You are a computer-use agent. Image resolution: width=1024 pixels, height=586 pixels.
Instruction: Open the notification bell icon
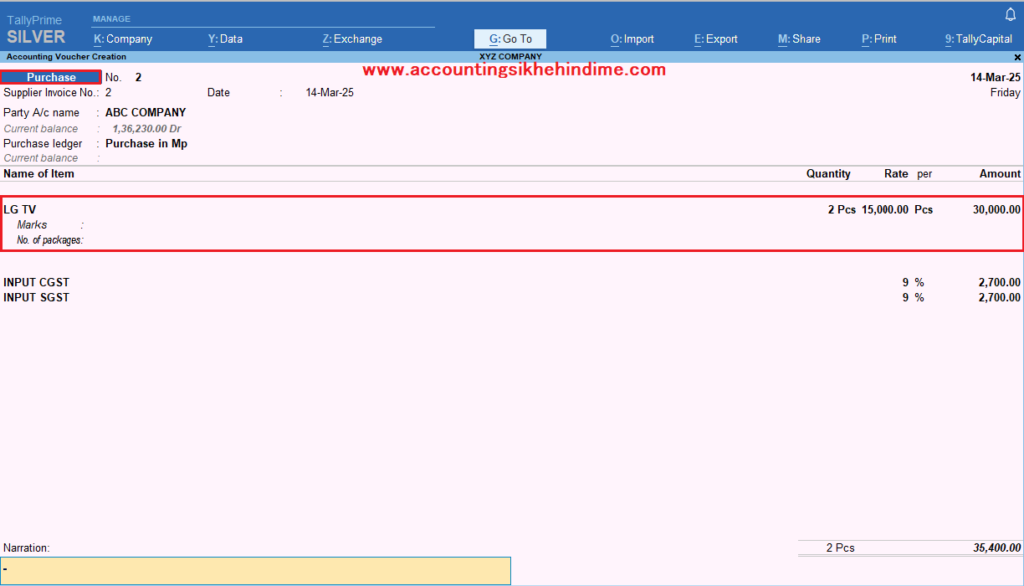point(1010,14)
